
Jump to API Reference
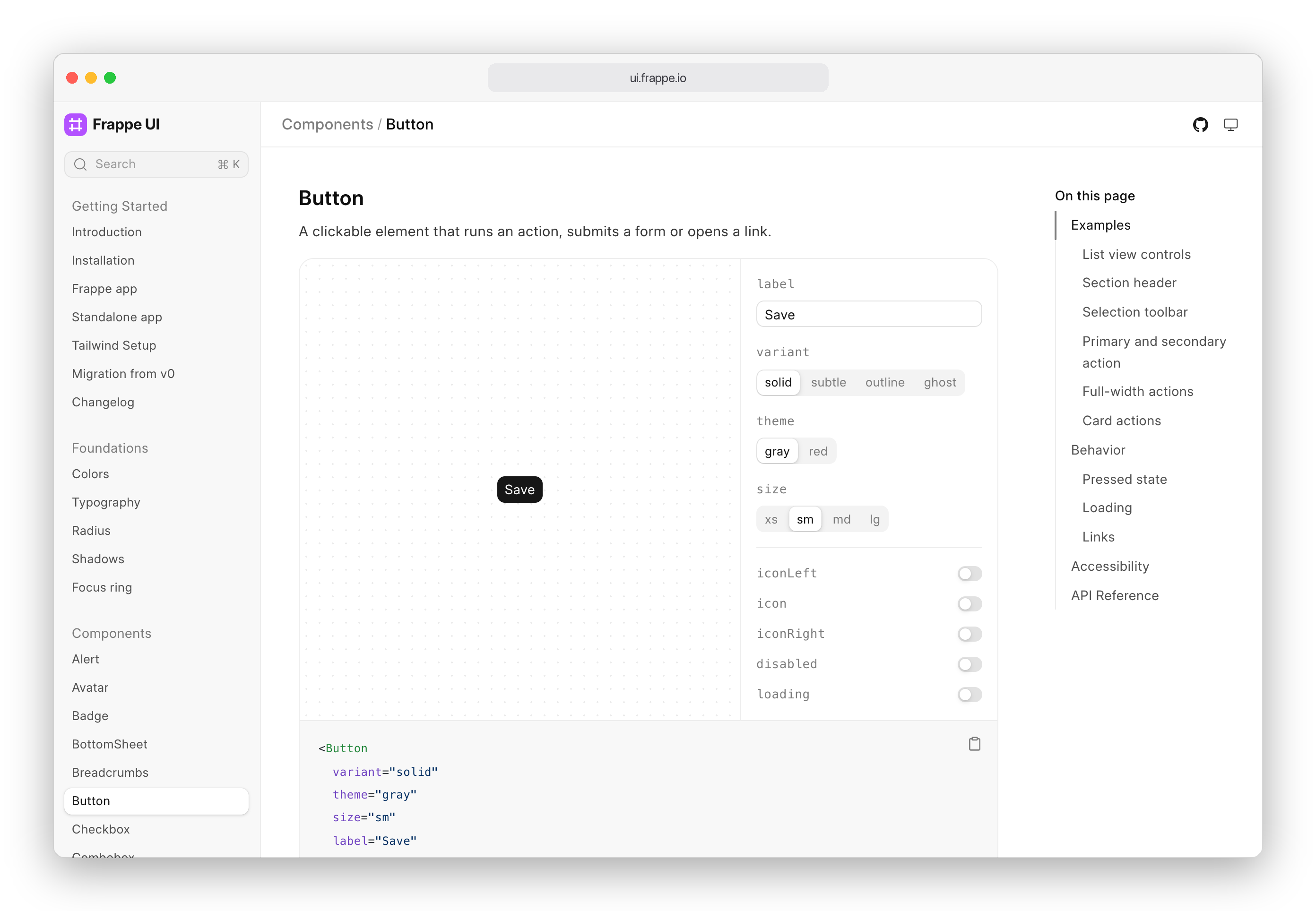(1115, 595)
